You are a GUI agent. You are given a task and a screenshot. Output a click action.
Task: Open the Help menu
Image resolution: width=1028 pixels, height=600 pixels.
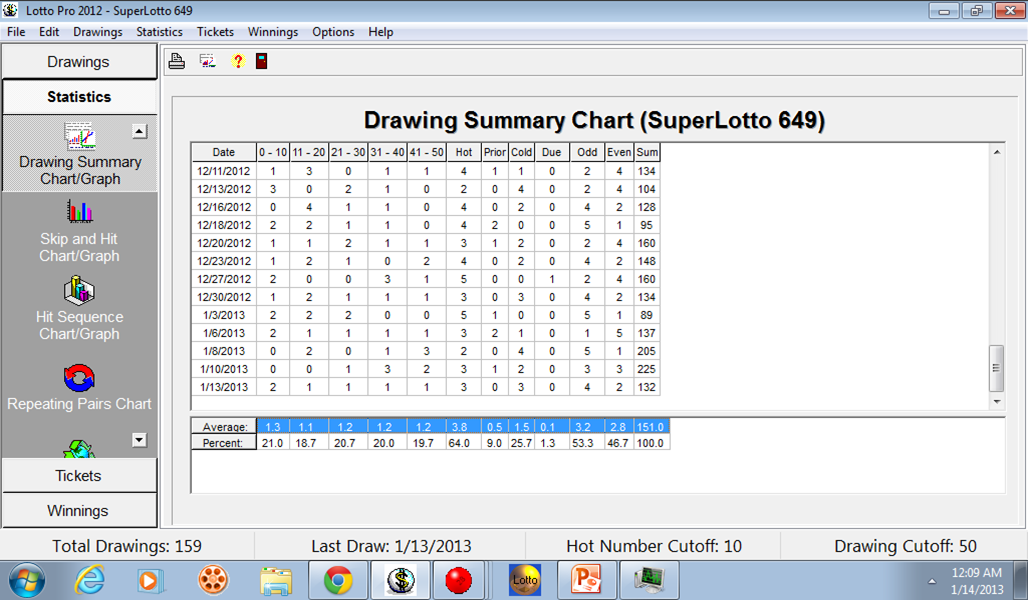tap(381, 32)
